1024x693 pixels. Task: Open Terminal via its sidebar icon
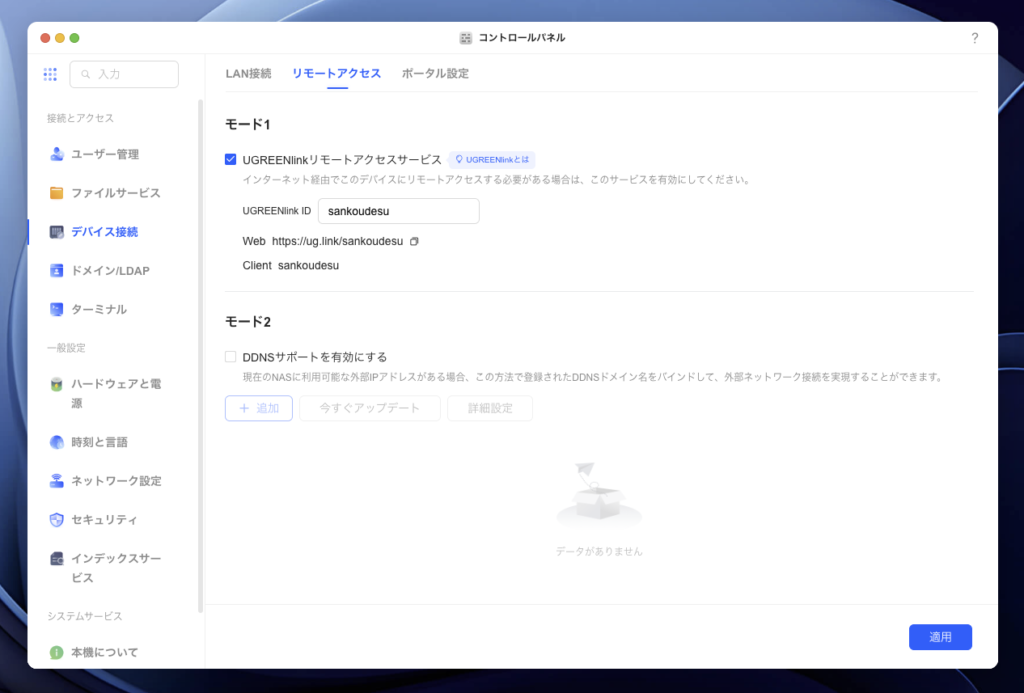[57, 310]
